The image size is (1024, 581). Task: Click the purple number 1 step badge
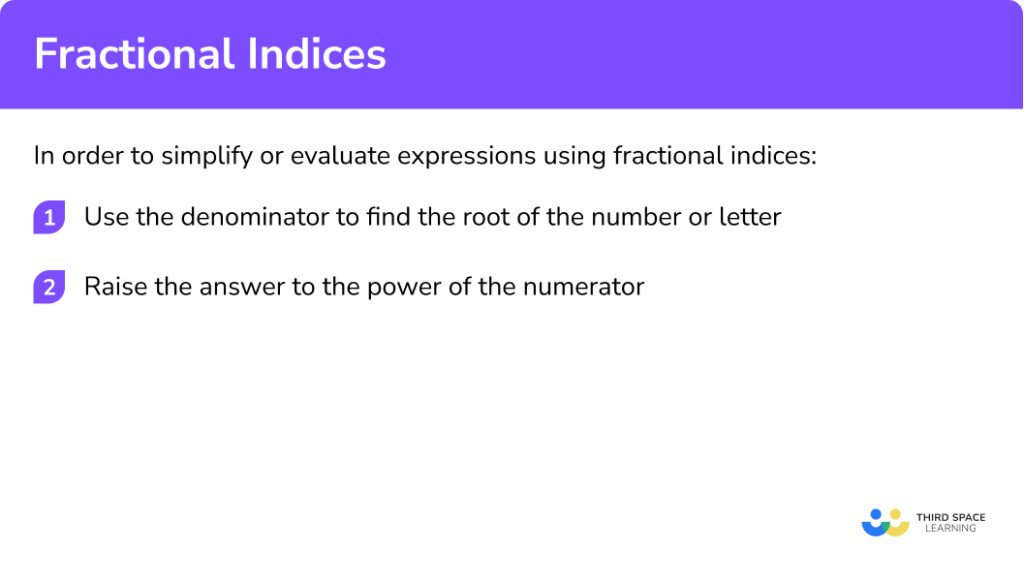pyautogui.click(x=49, y=217)
